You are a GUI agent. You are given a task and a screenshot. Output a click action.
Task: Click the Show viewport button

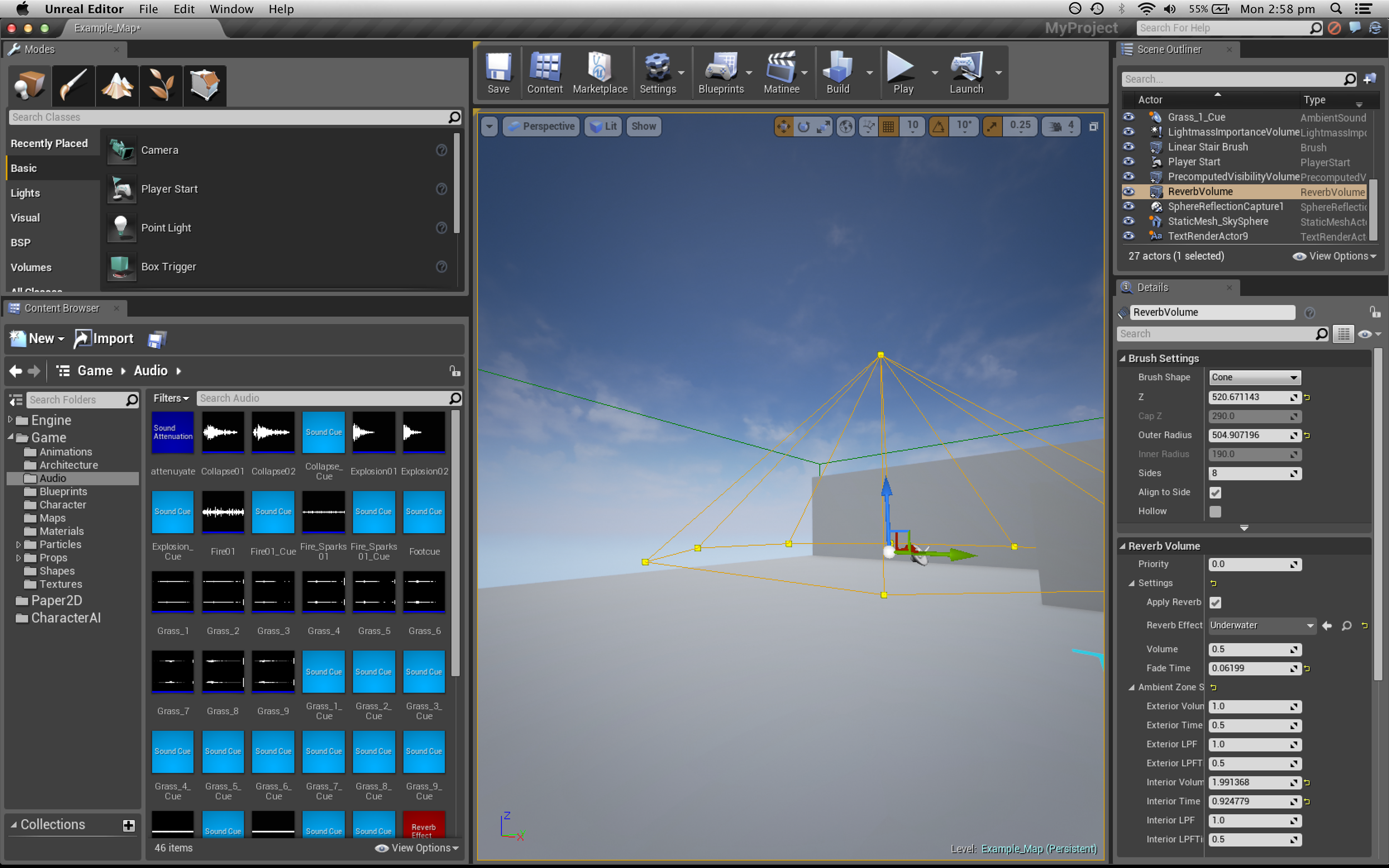(644, 126)
